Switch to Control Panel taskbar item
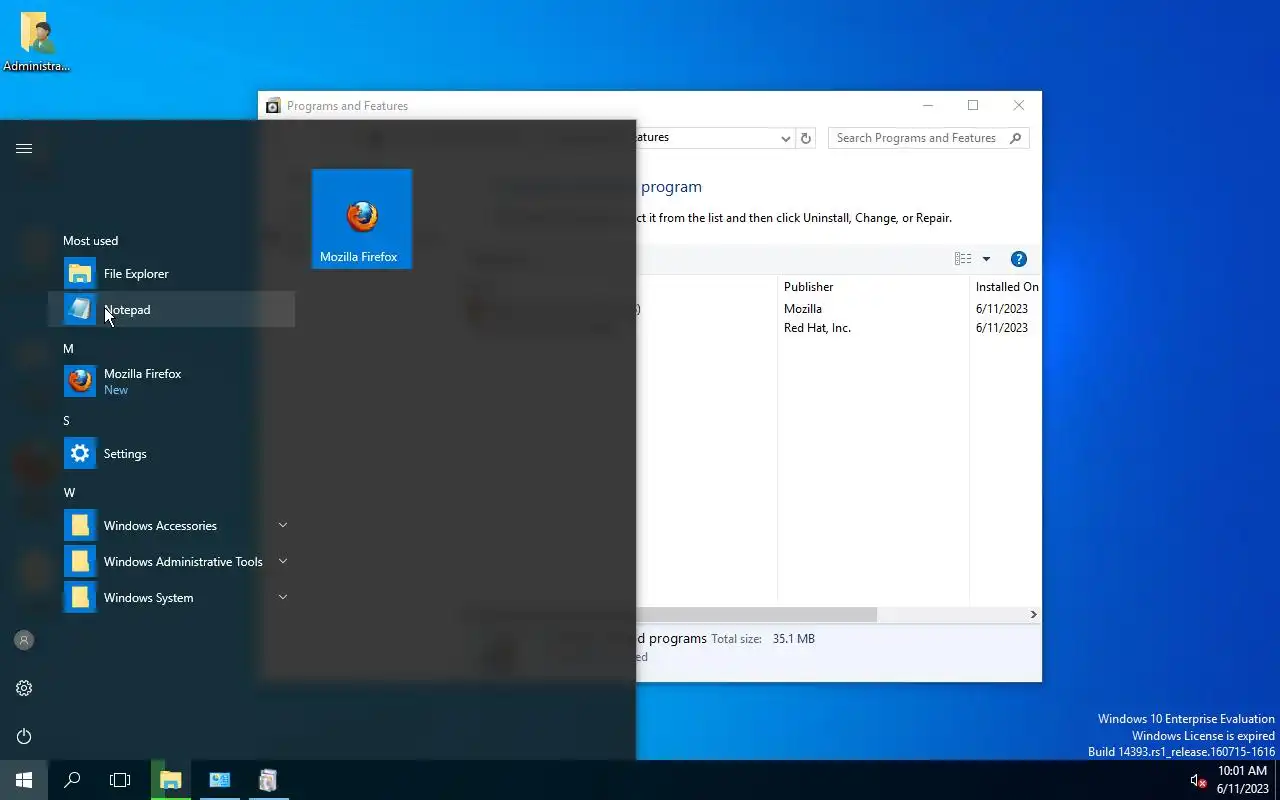Screen dimensions: 1280x800 point(220,780)
